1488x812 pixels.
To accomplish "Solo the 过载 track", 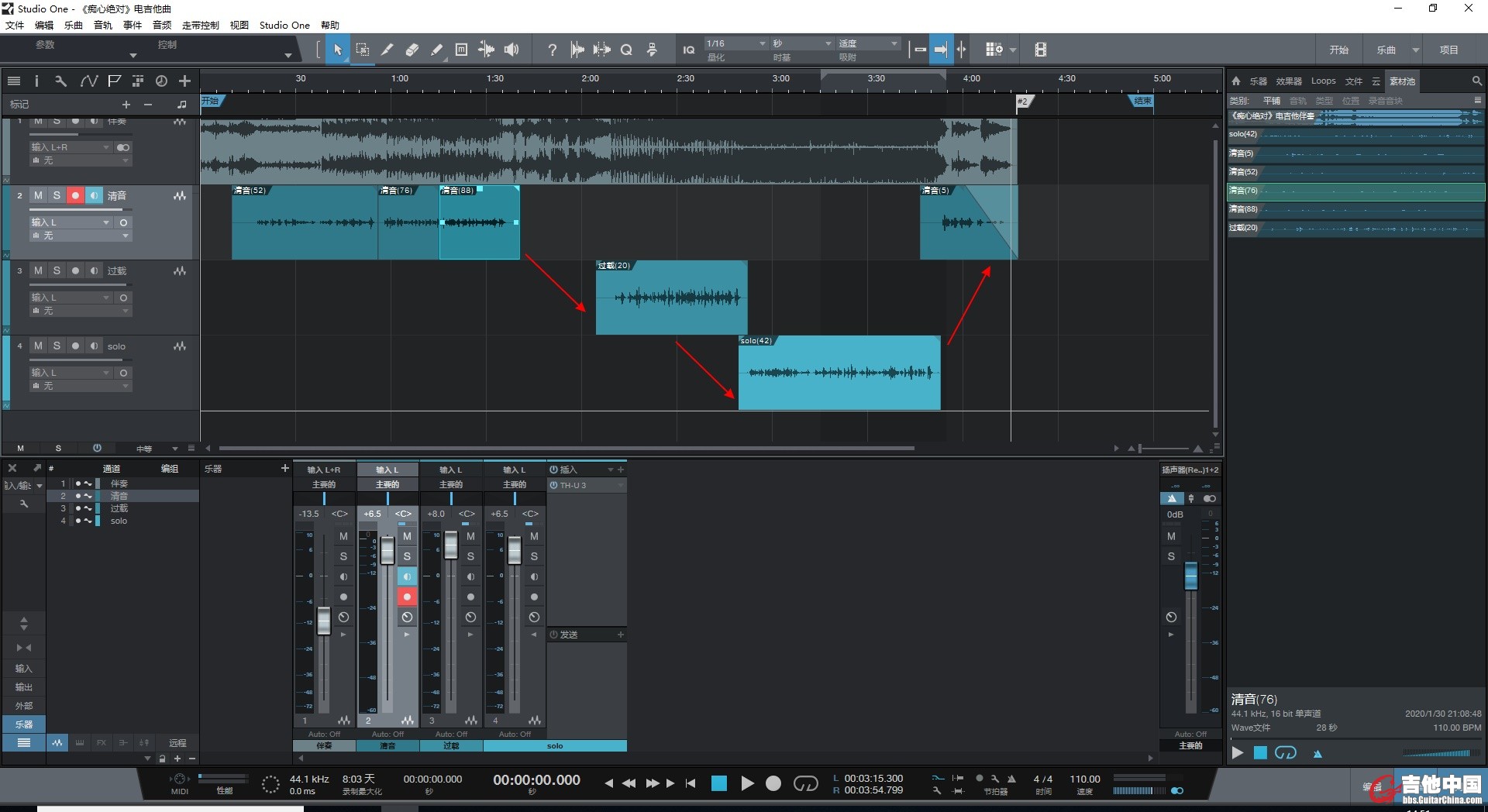I will click(x=57, y=271).
